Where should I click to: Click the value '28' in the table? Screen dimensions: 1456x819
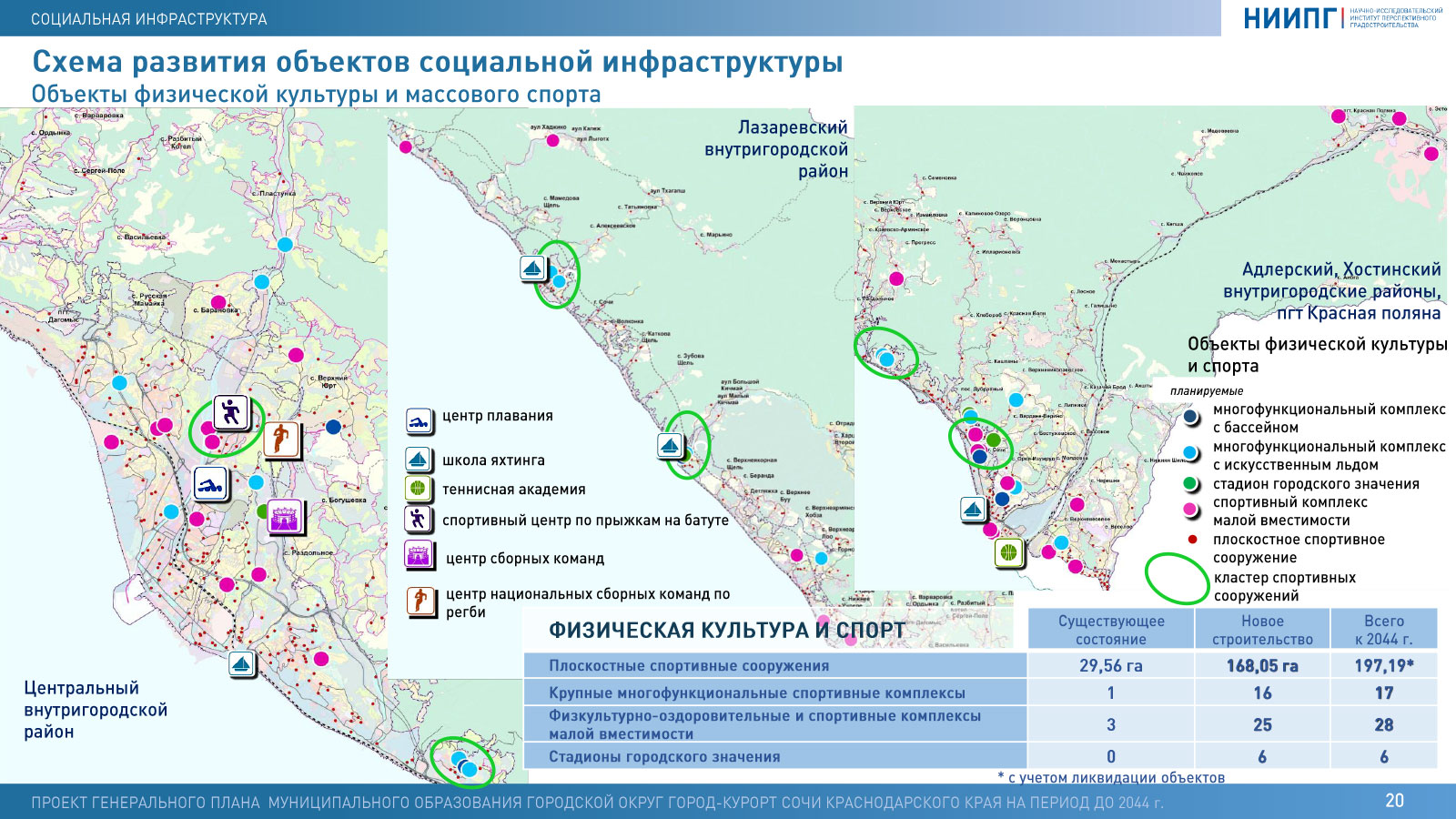[1384, 724]
